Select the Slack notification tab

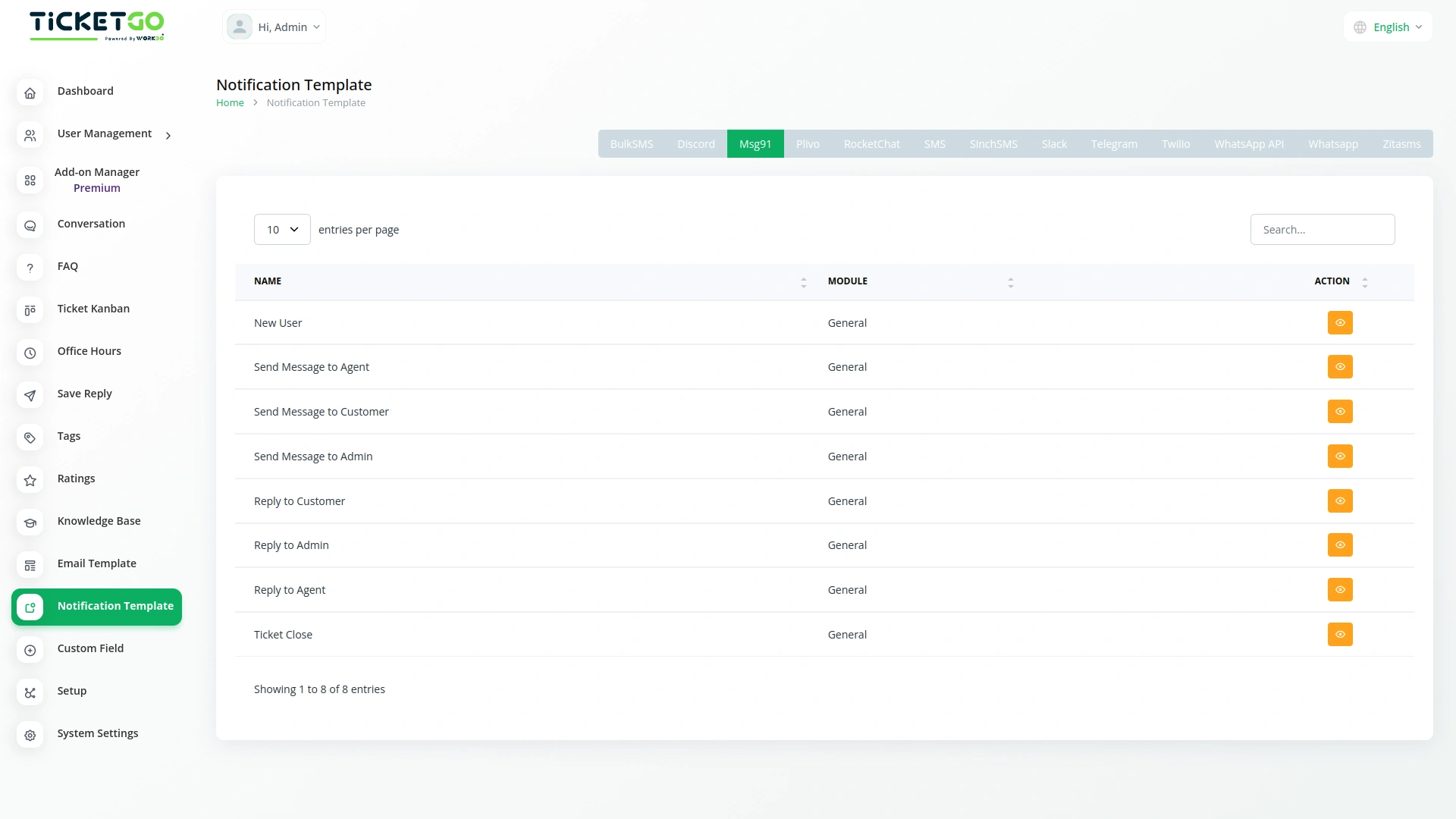[1053, 144]
